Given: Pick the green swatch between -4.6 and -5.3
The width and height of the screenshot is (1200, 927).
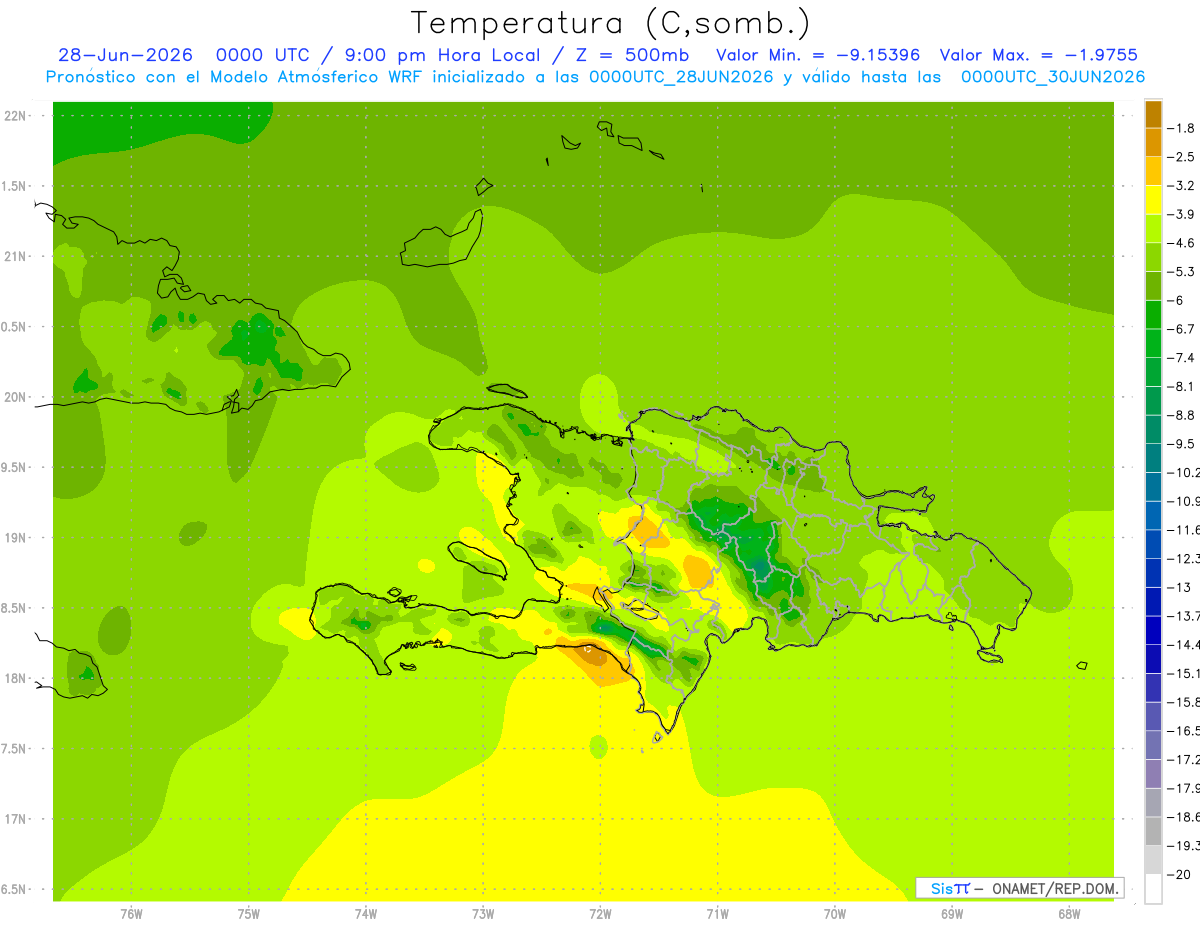Looking at the screenshot, I should click(x=1153, y=257).
